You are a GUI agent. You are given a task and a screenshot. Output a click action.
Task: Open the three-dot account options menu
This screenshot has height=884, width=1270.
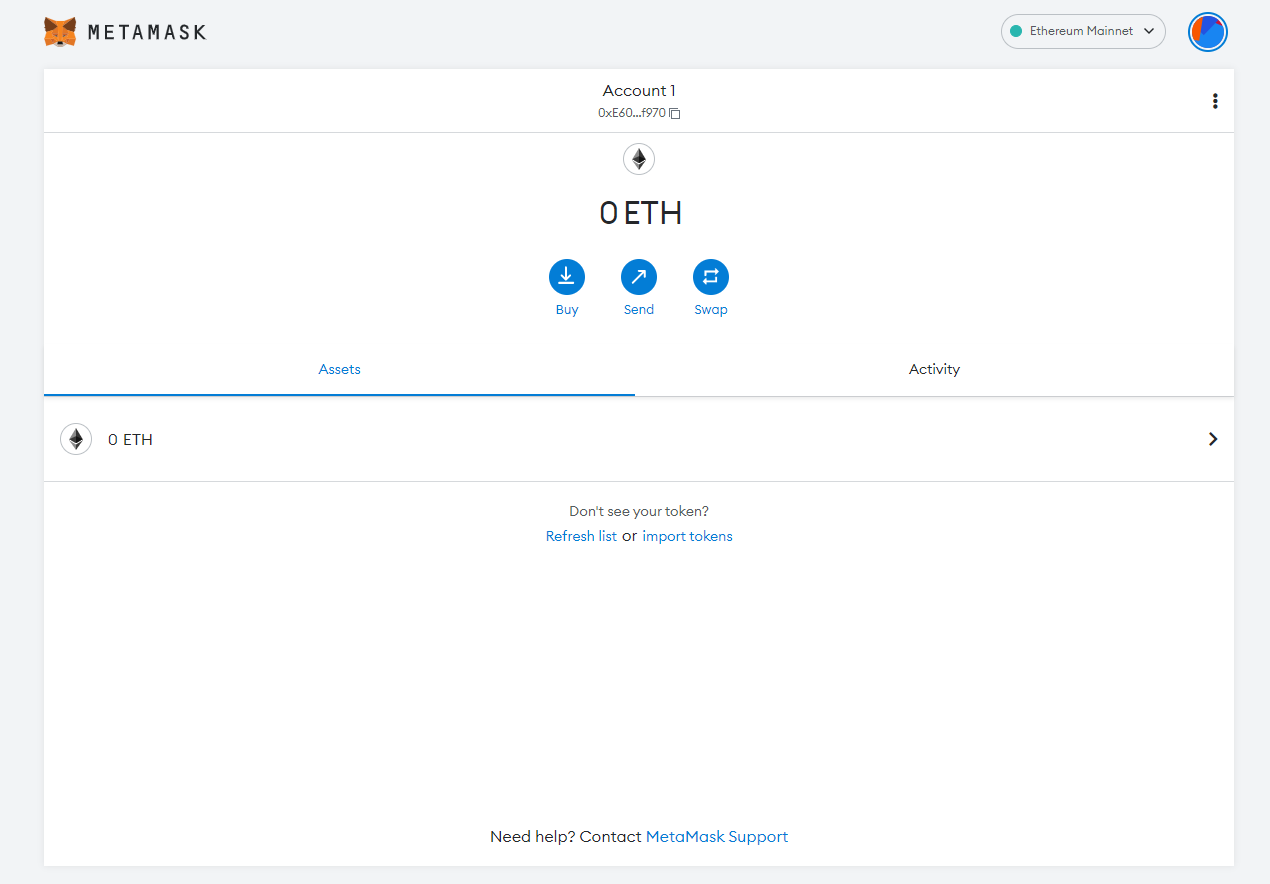(1214, 101)
